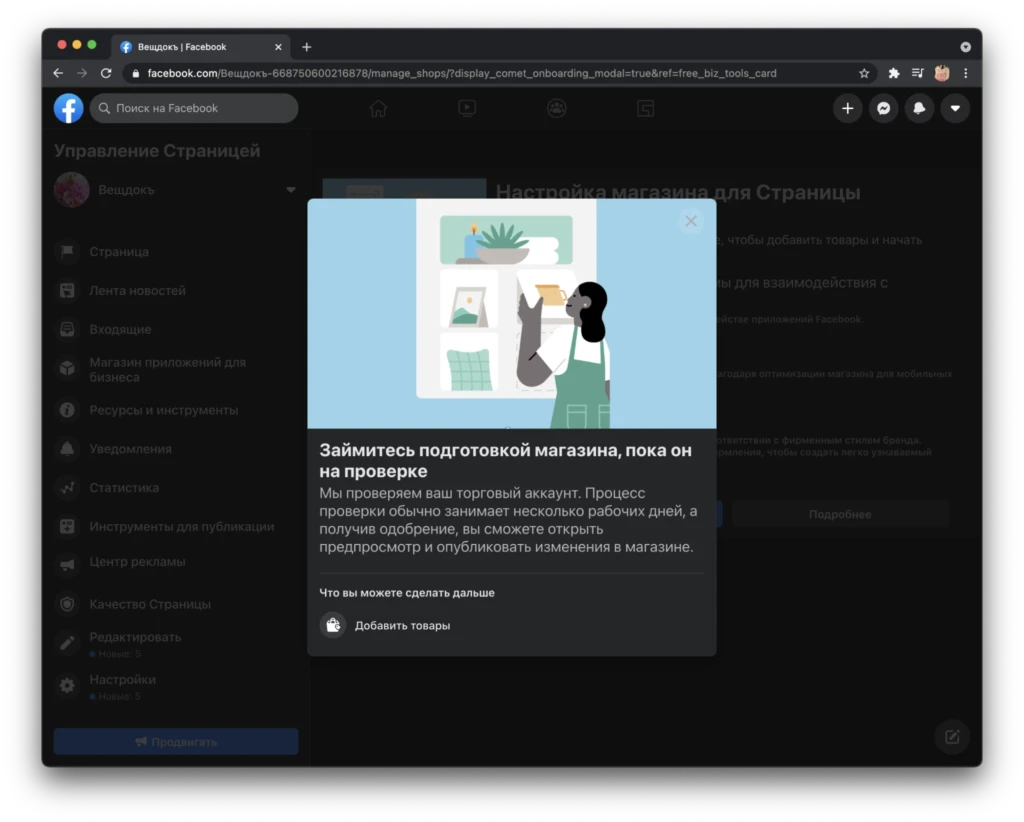Expand the account dropdown arrow
Viewport: 1024px width, 822px height.
click(x=955, y=108)
